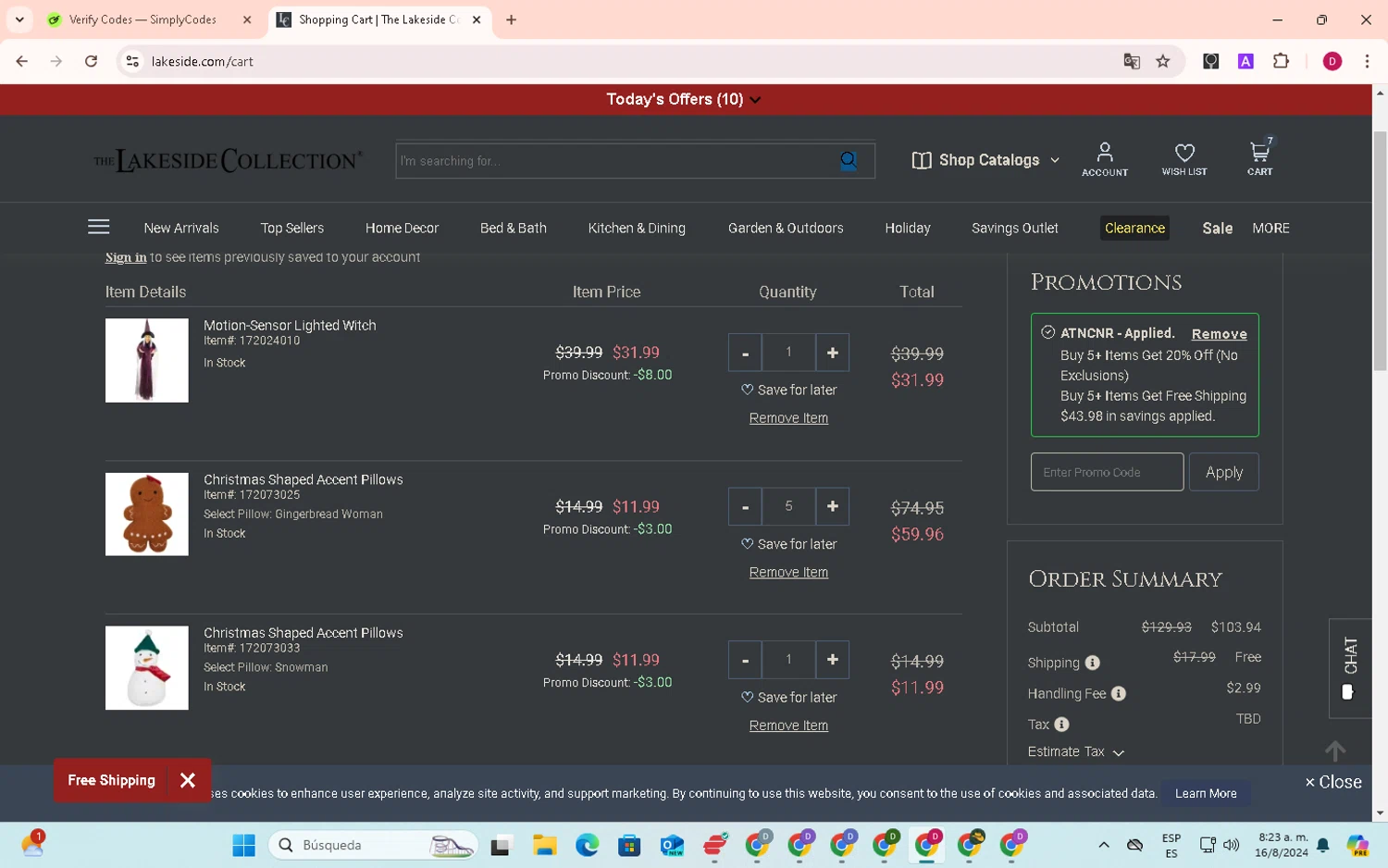1388x868 pixels.
Task: Open the Kitchen & Dining menu
Action: pos(637,228)
